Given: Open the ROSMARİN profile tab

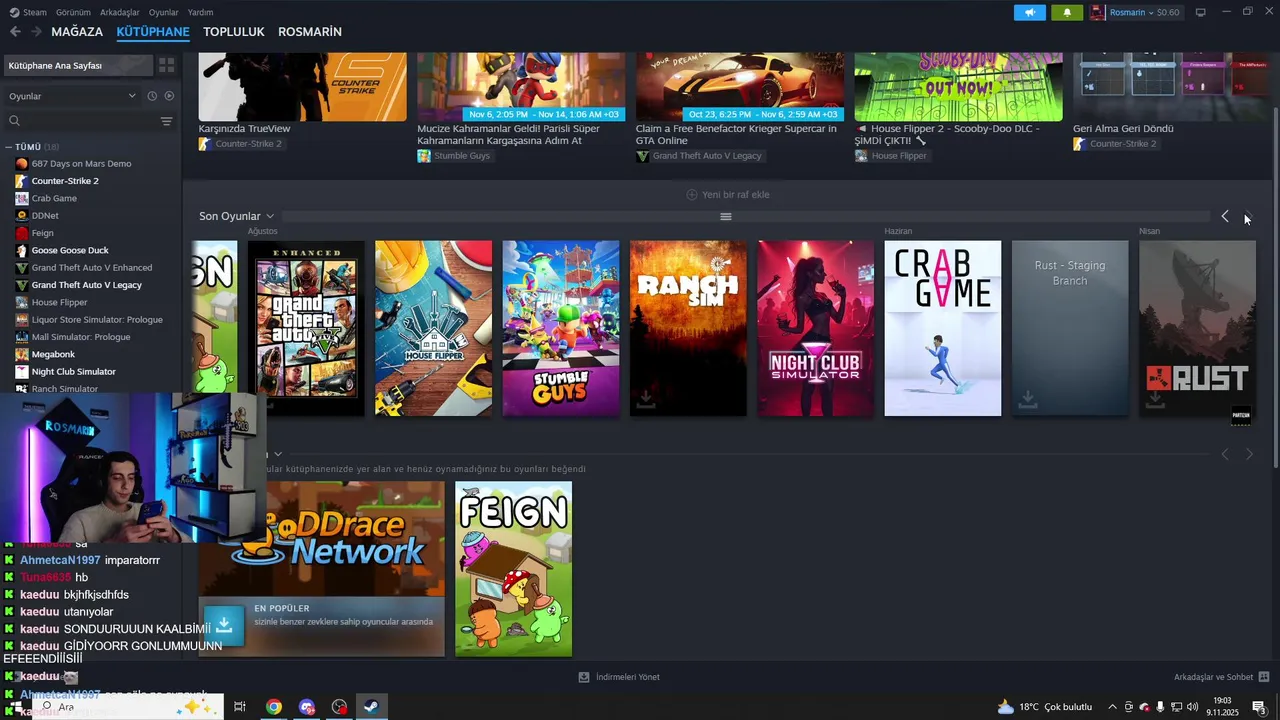Looking at the screenshot, I should (310, 32).
